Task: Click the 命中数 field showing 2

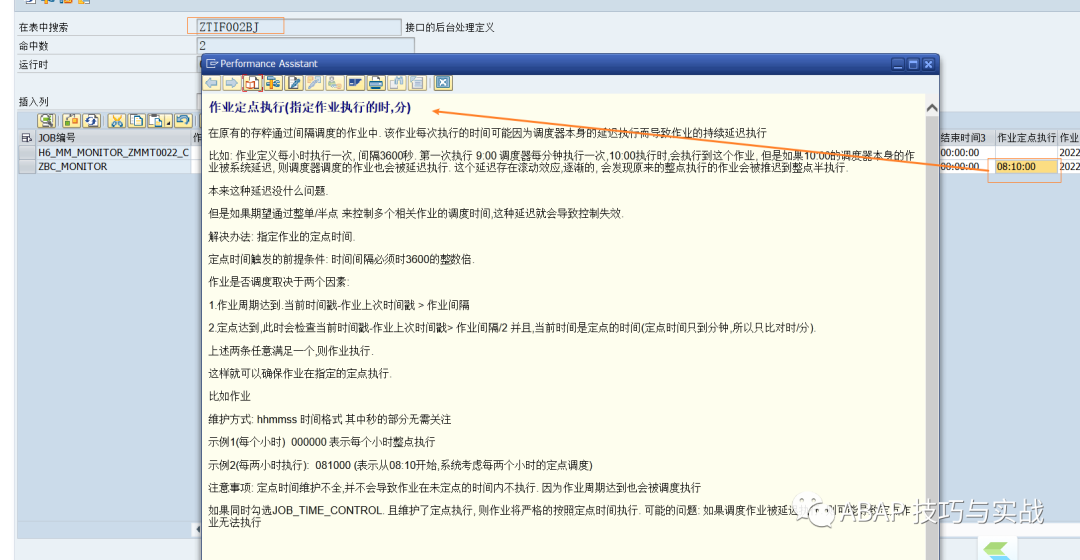Action: pyautogui.click(x=305, y=45)
